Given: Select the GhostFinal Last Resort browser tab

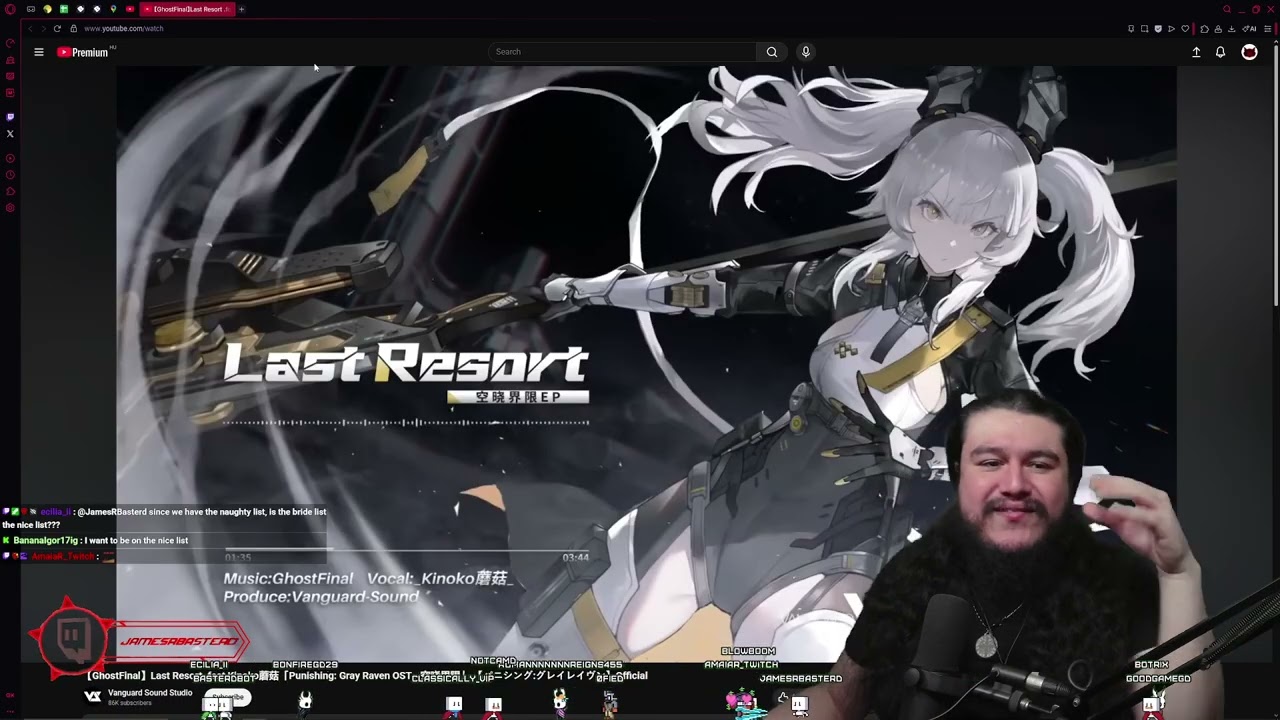Looking at the screenshot, I should point(187,9).
